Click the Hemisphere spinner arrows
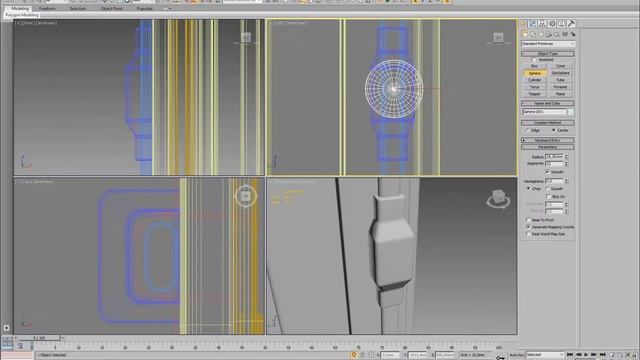Image resolution: width=640 pixels, height=360 pixels. [566, 181]
